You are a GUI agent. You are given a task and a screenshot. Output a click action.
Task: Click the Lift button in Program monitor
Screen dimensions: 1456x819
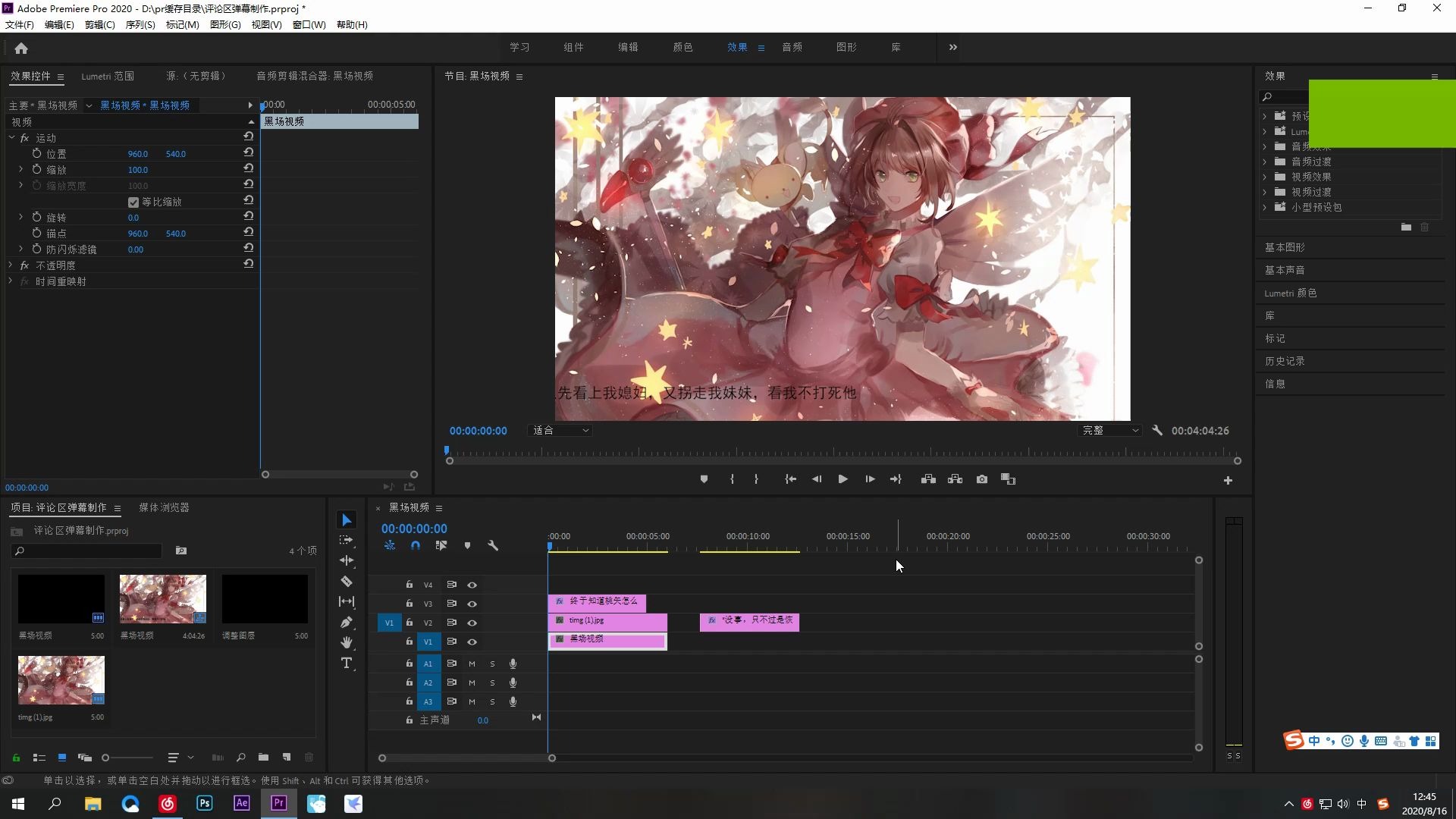pos(928,479)
